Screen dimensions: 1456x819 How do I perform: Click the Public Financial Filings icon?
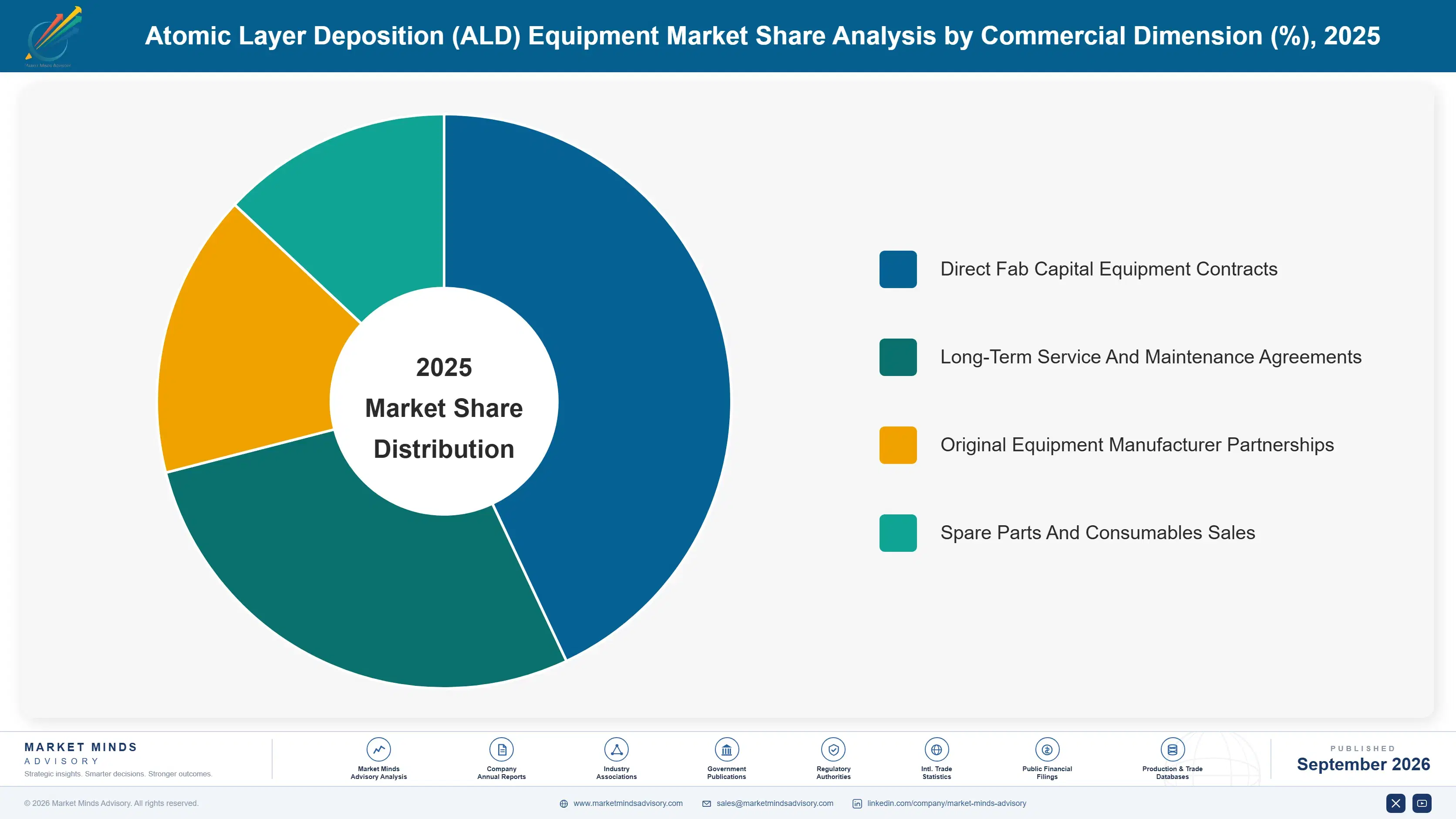click(x=1047, y=749)
